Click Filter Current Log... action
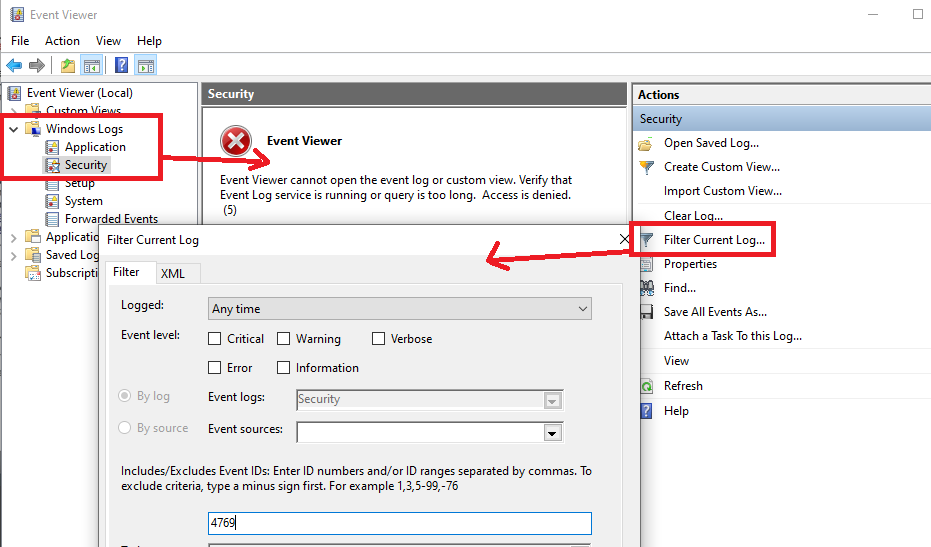This screenshot has width=931, height=547. click(x=714, y=240)
